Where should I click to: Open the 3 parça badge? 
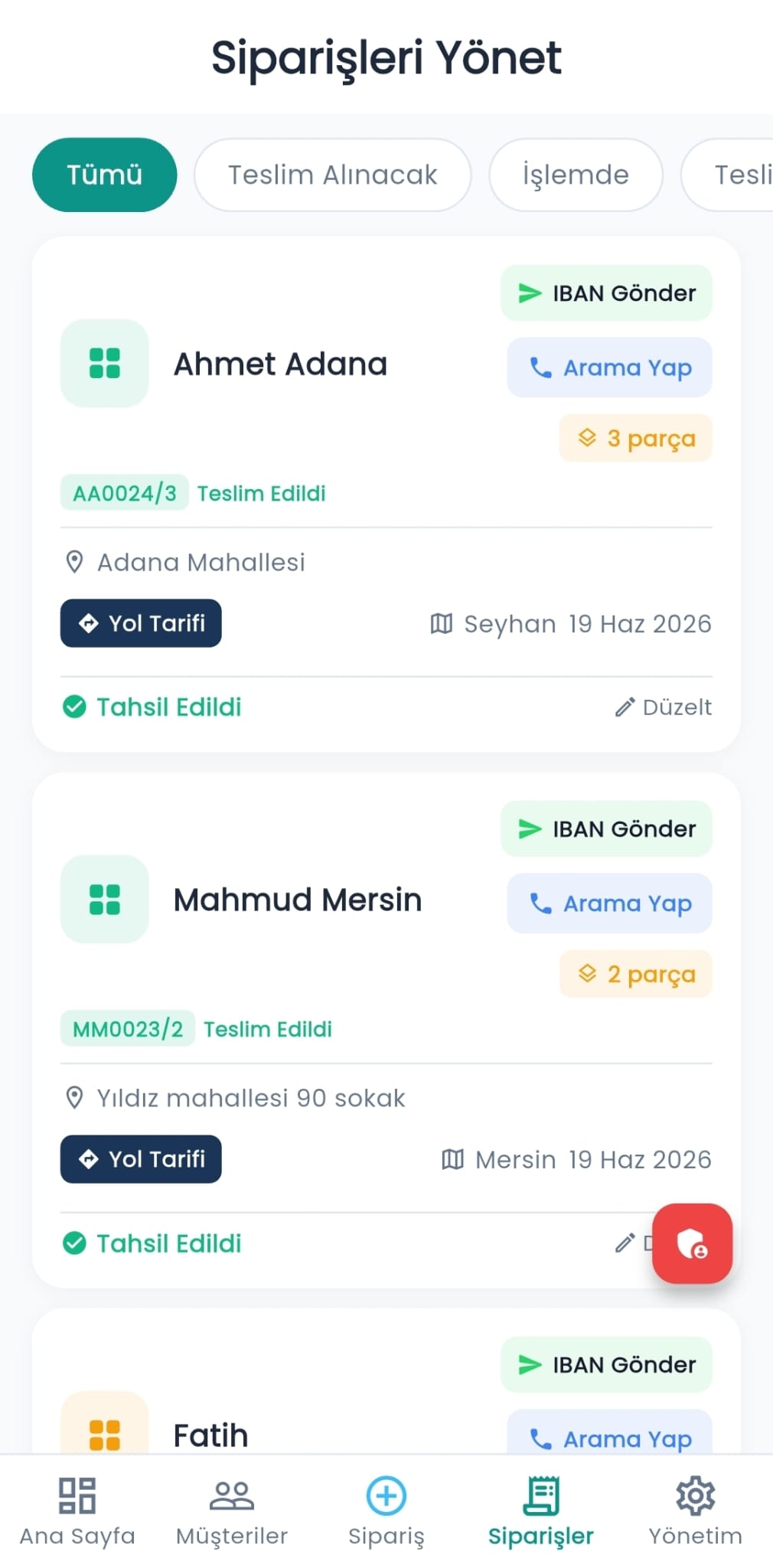tap(636, 438)
